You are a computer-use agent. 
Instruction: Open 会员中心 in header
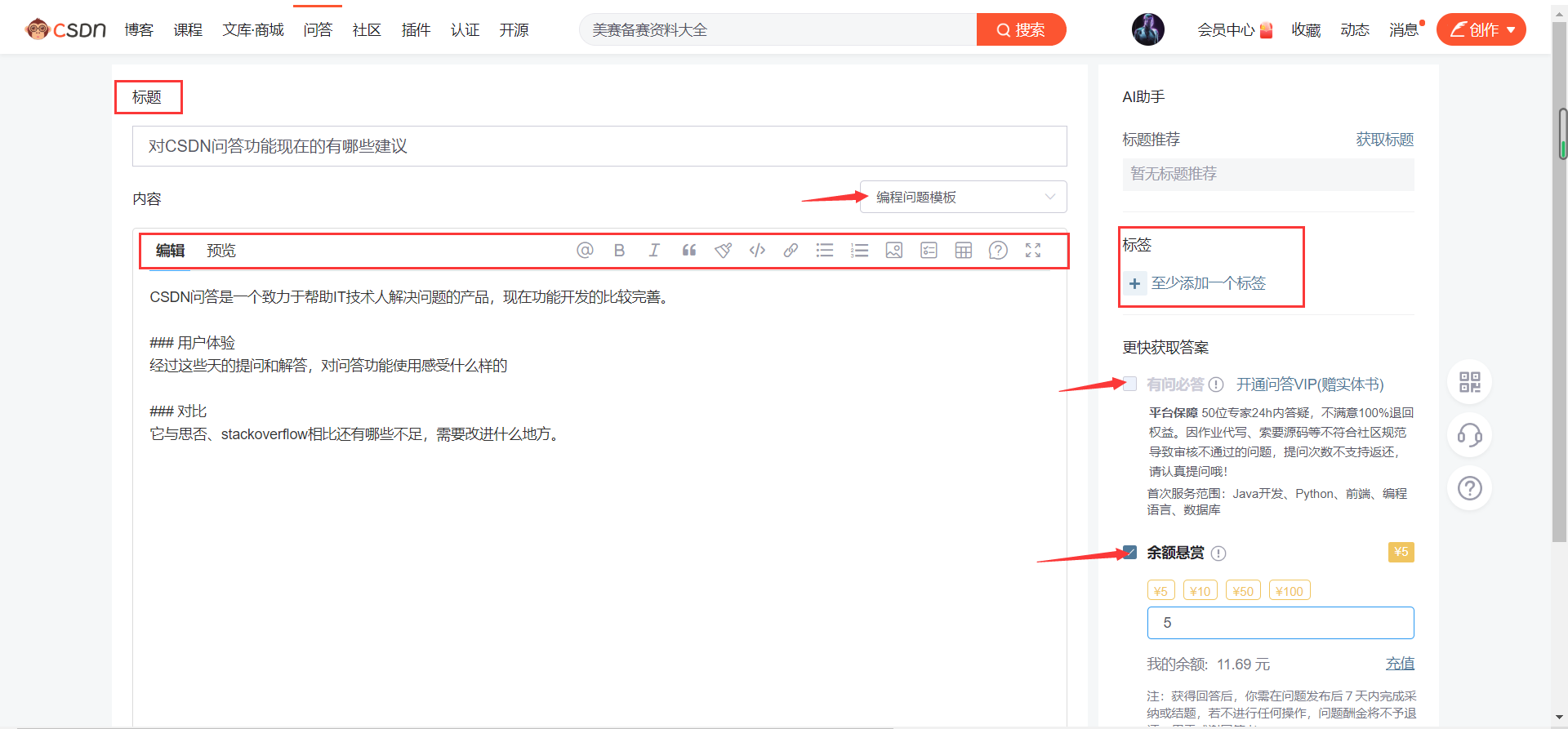(x=1226, y=30)
